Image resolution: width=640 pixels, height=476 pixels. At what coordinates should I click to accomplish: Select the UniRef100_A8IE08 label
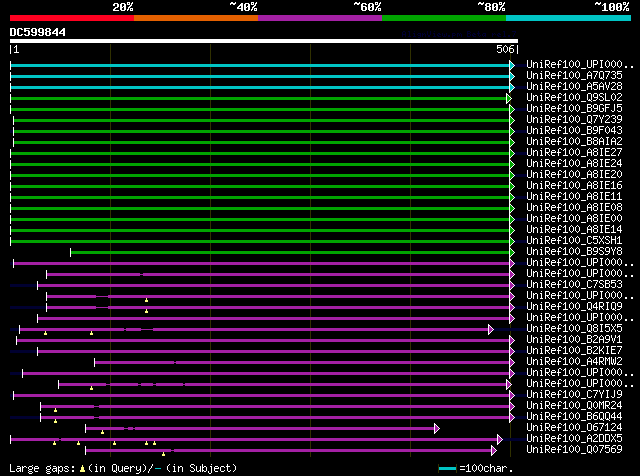tap(574, 208)
